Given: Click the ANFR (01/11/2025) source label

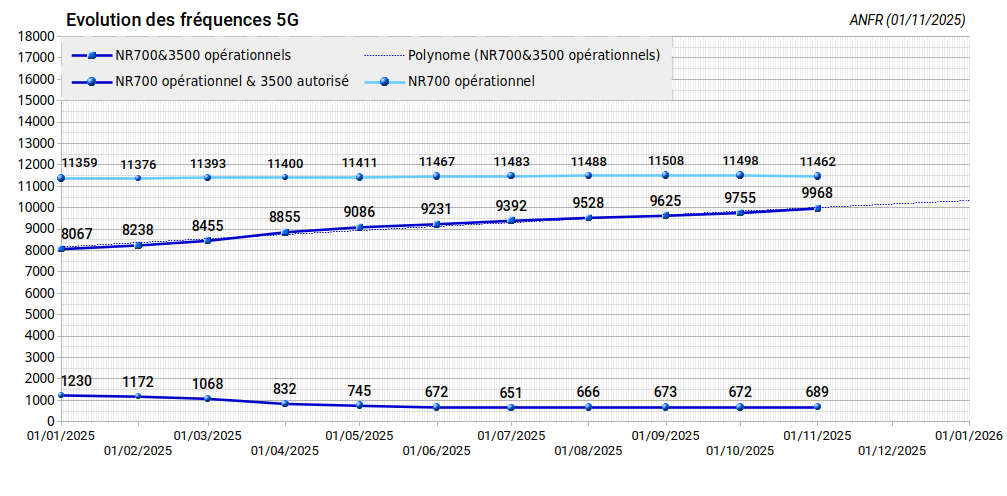Looking at the screenshot, I should point(906,20).
